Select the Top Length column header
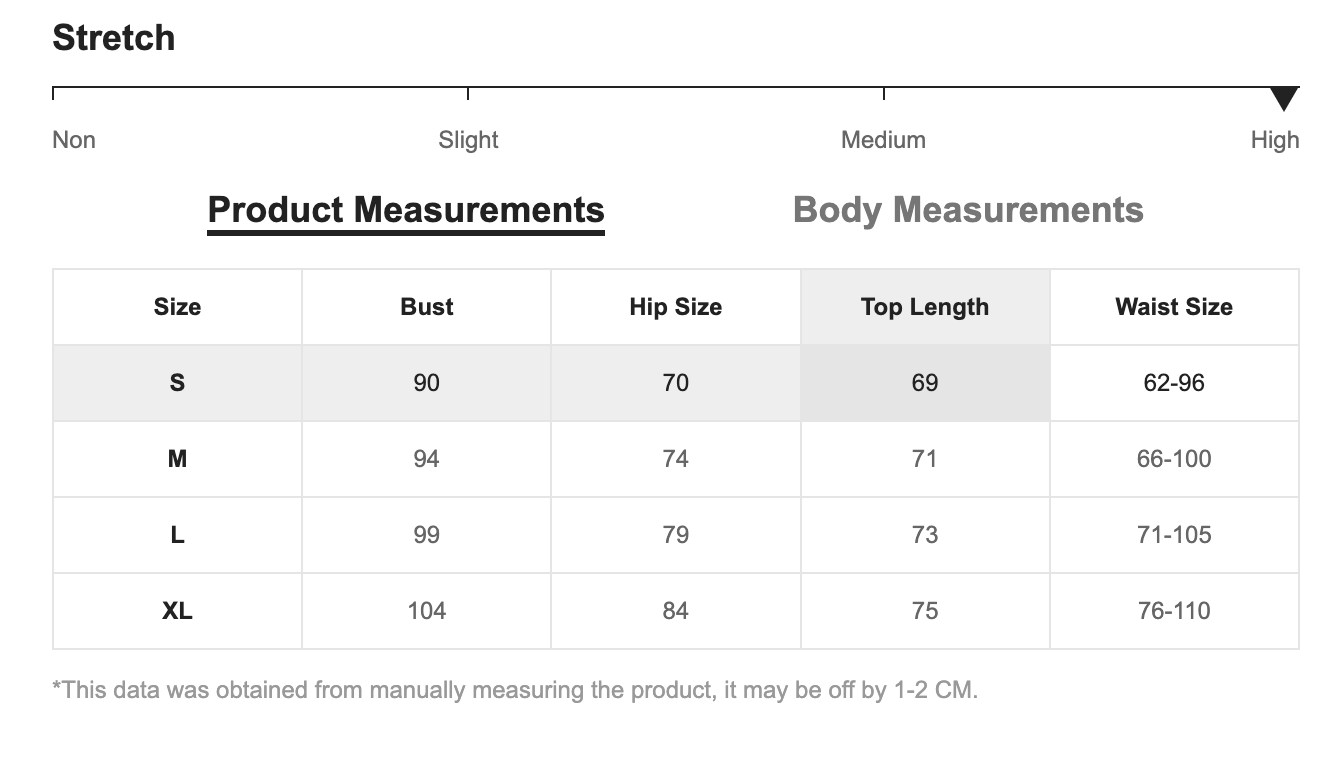 [x=924, y=307]
